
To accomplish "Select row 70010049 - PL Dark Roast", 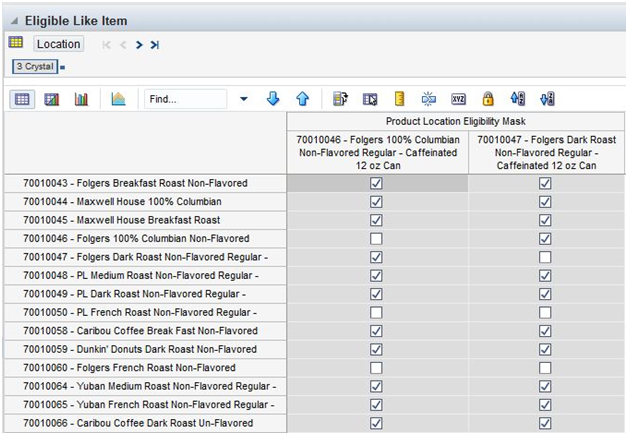I will [x=145, y=294].
